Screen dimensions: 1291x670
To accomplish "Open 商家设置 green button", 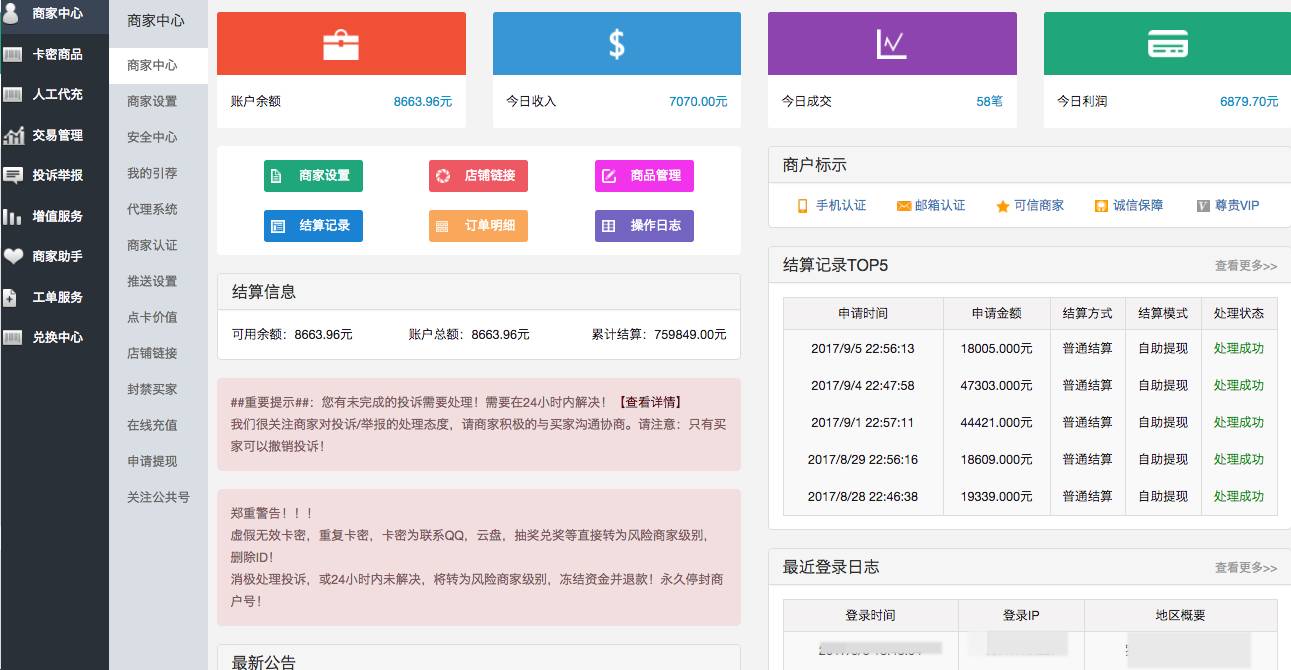I will [313, 176].
